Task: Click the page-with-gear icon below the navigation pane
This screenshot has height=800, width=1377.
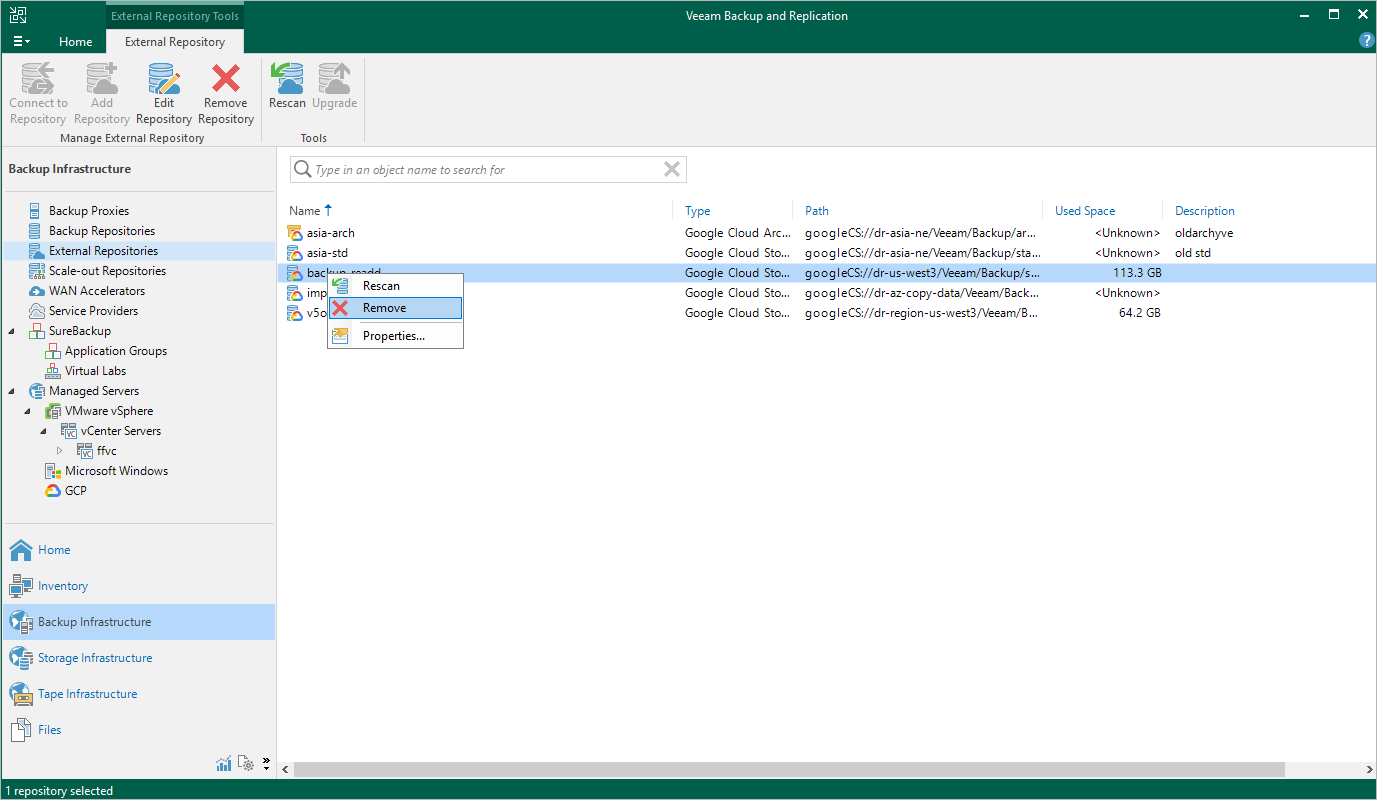Action: click(246, 764)
